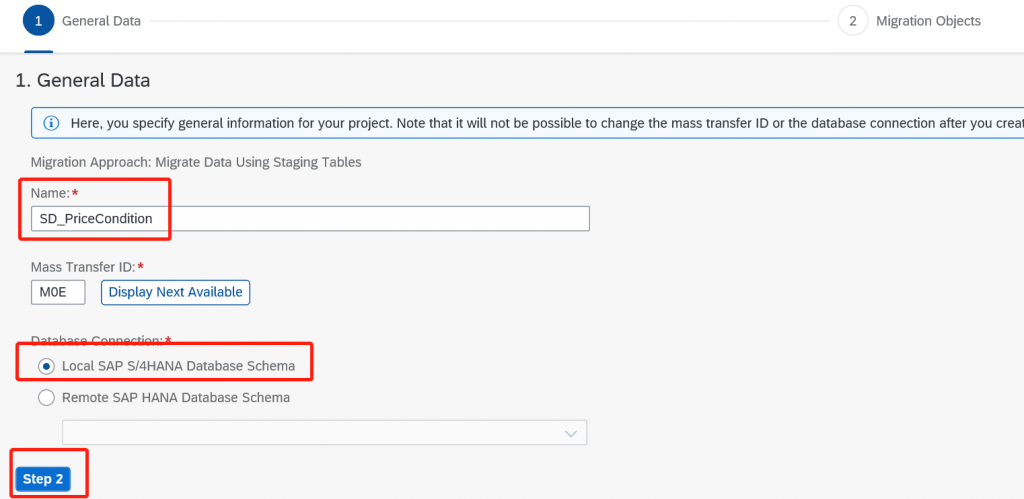
Task: Select Remote SAP HANA Database Schema radio button
Action: (x=46, y=397)
